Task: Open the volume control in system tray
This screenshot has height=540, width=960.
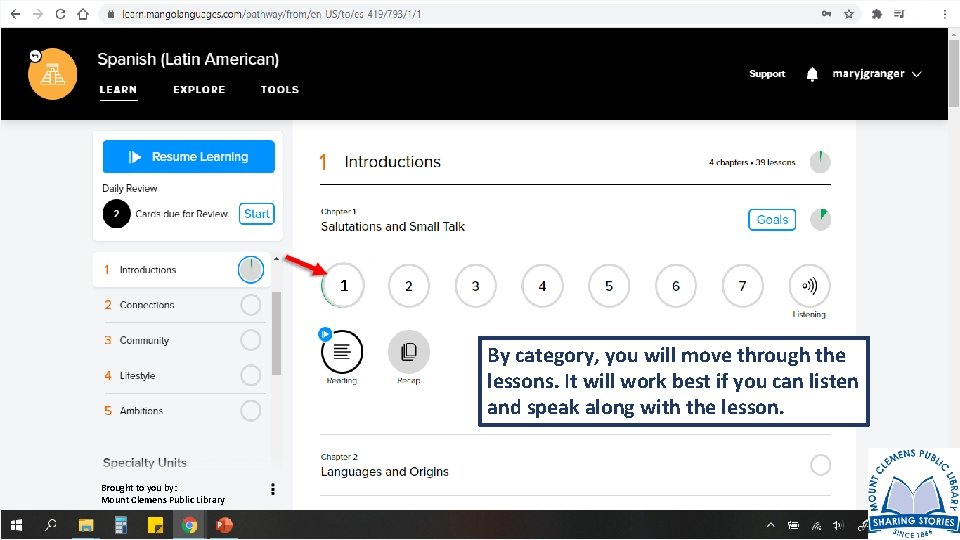Action: click(x=838, y=525)
